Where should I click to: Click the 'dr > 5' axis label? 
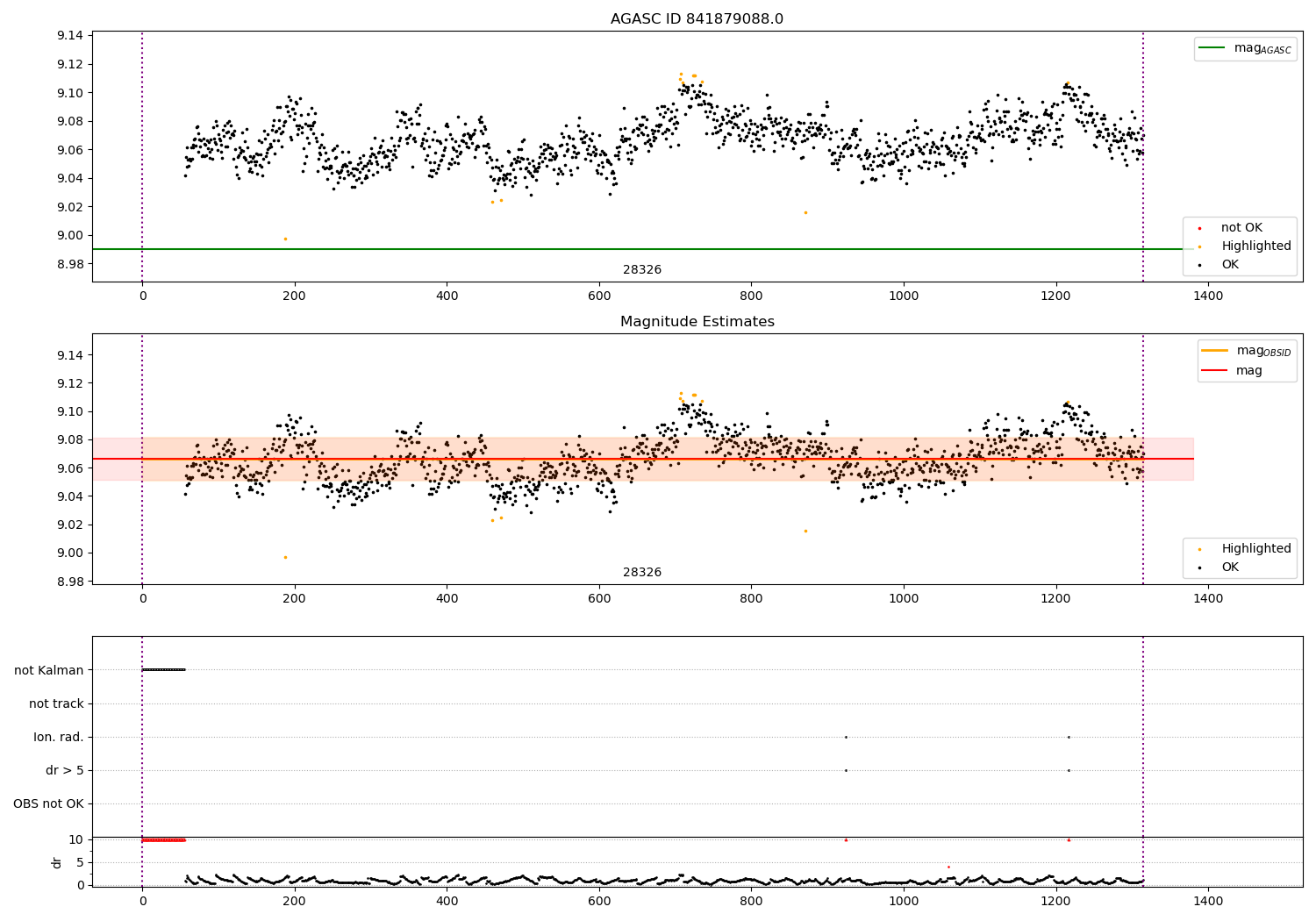point(65,770)
